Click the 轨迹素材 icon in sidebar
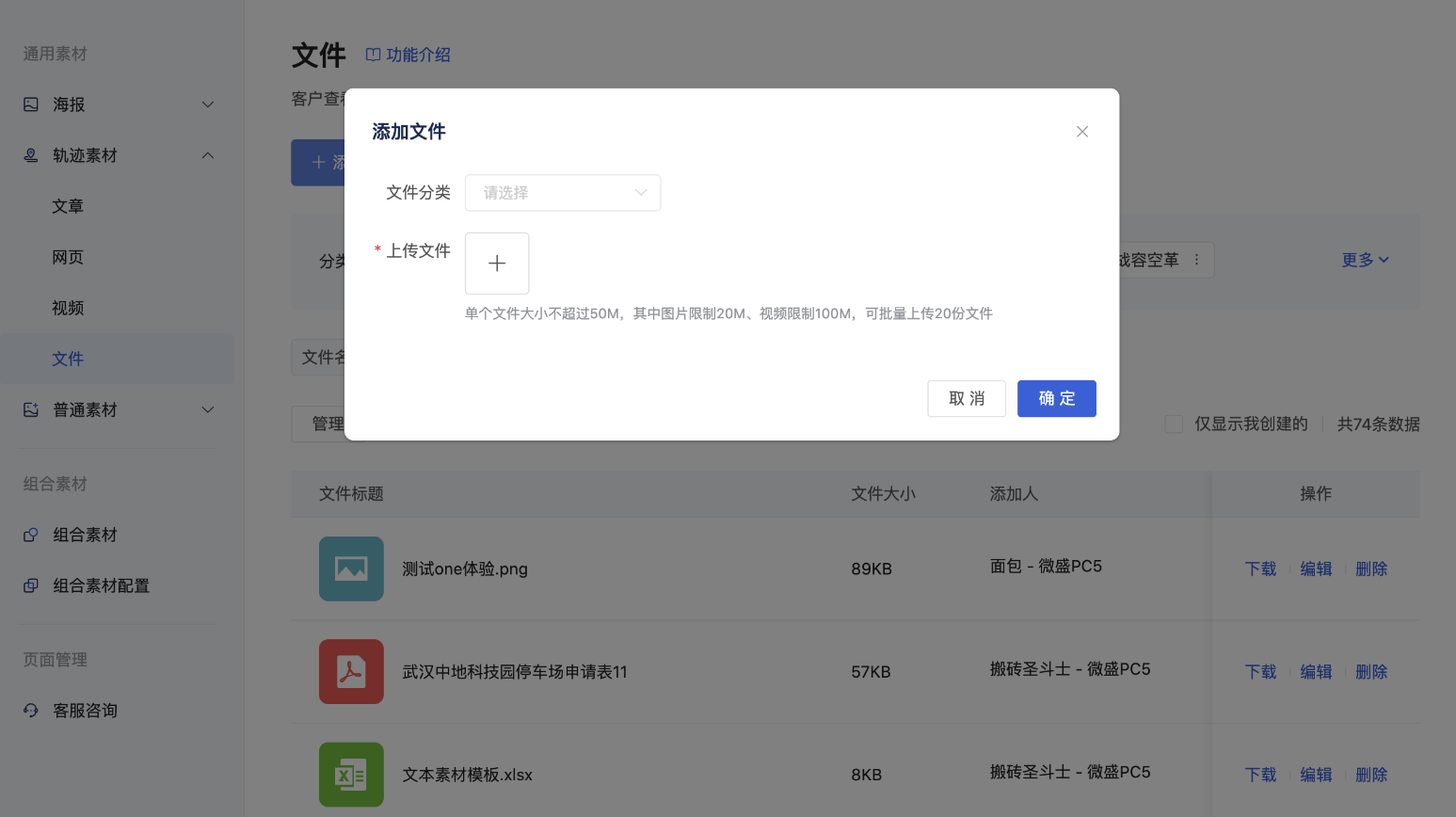 point(31,155)
